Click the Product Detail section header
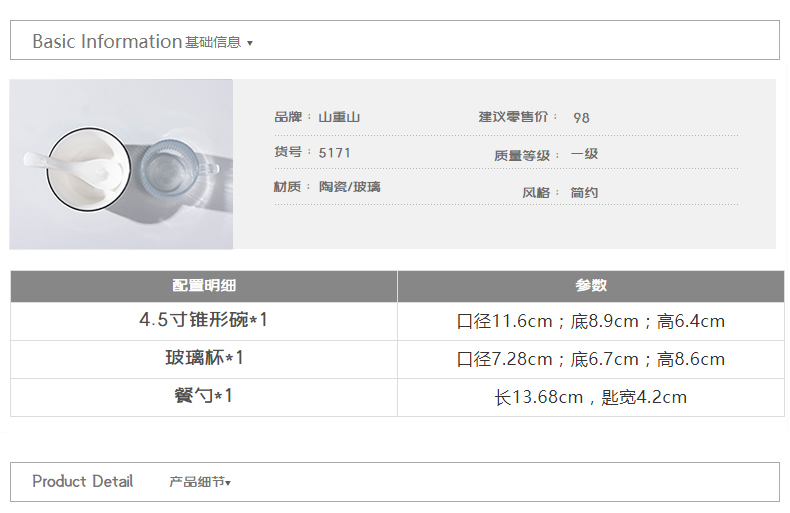Image resolution: width=790 pixels, height=513 pixels. tap(83, 482)
